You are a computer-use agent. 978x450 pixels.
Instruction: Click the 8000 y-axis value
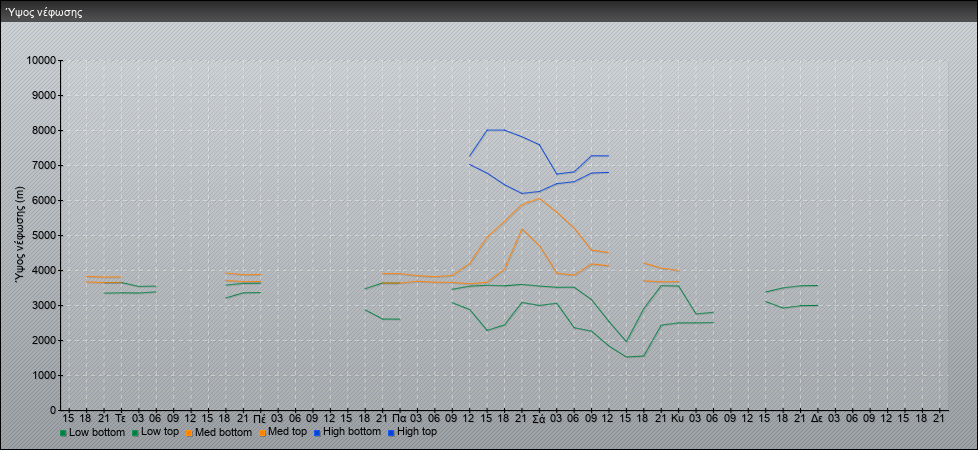tap(44, 130)
